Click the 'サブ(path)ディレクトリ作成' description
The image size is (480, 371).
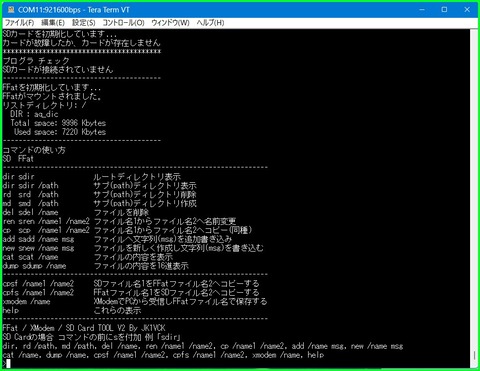point(145,203)
